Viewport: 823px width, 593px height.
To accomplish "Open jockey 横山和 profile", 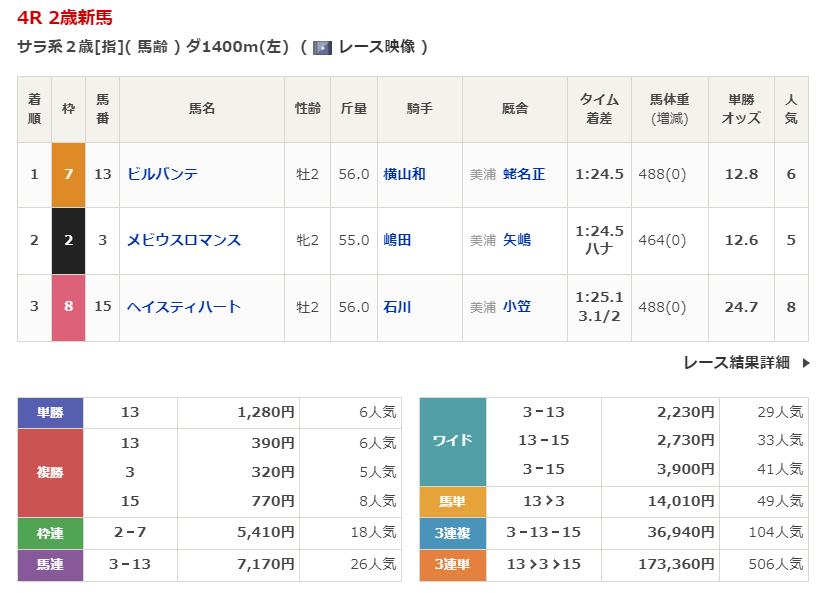I will coord(404,174).
